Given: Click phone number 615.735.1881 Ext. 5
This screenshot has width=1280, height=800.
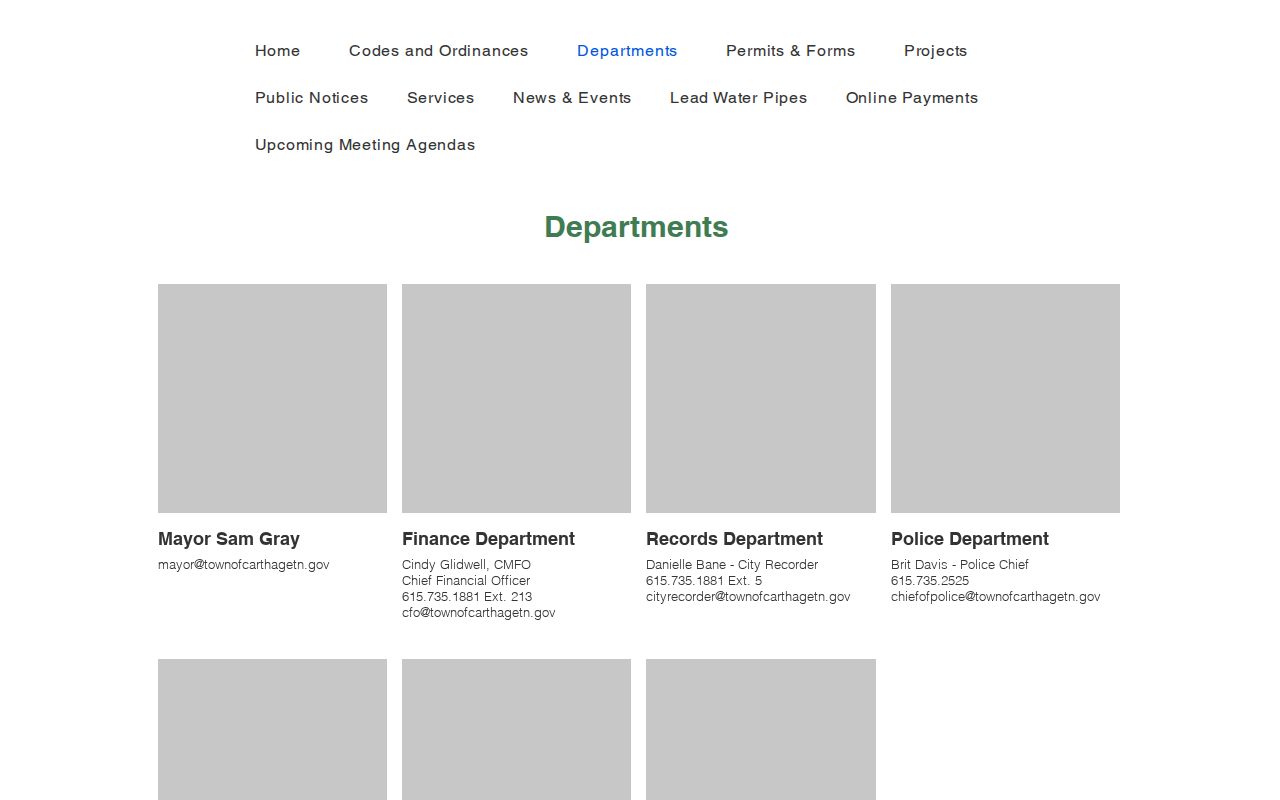Looking at the screenshot, I should tap(704, 581).
